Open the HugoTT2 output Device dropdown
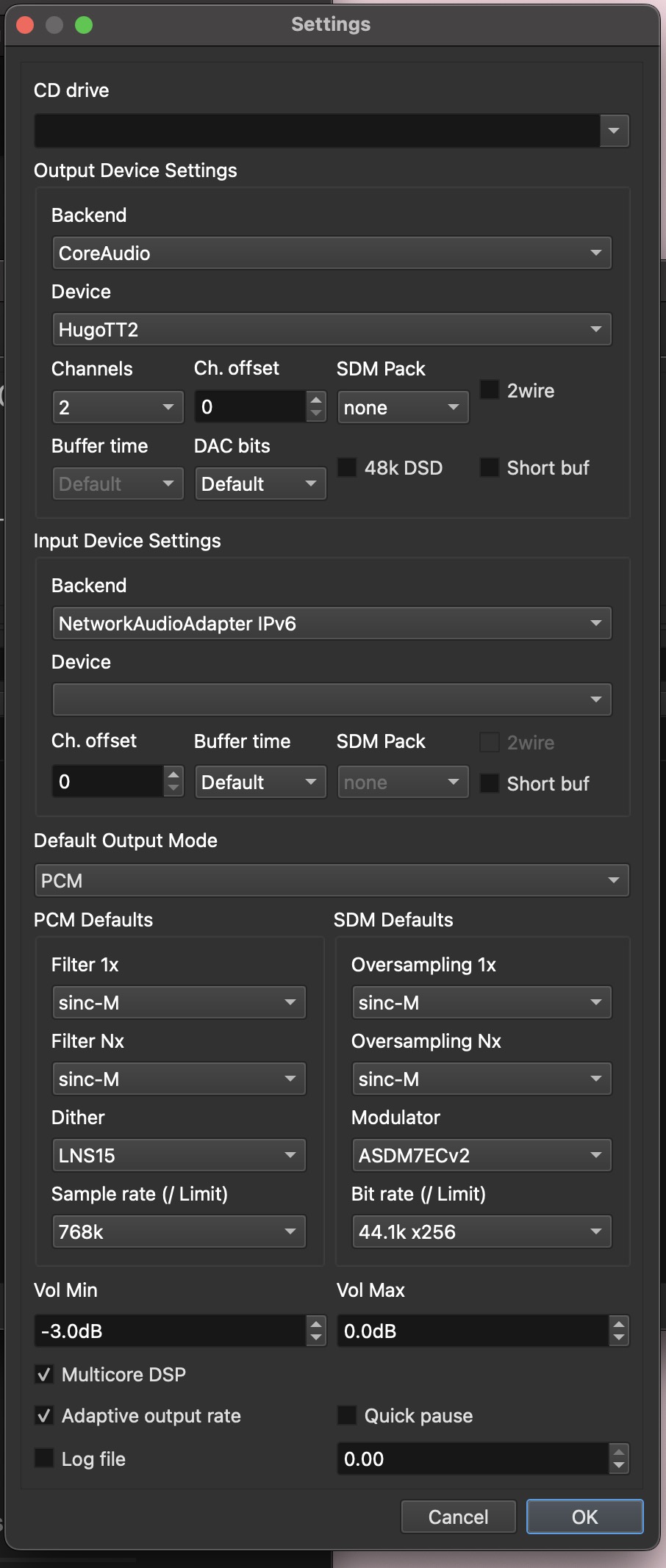666x1568 pixels. (332, 330)
